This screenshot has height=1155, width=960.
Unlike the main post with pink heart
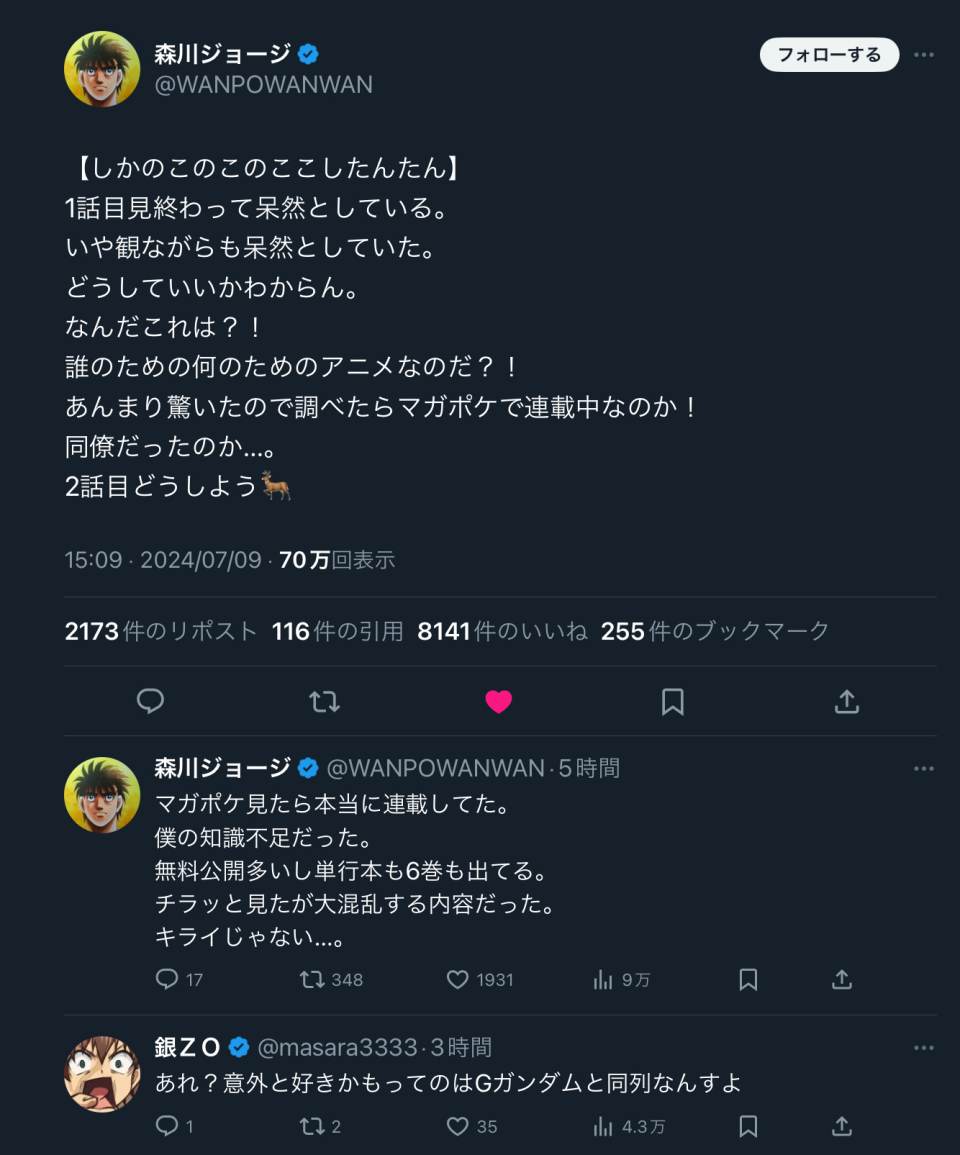(498, 702)
